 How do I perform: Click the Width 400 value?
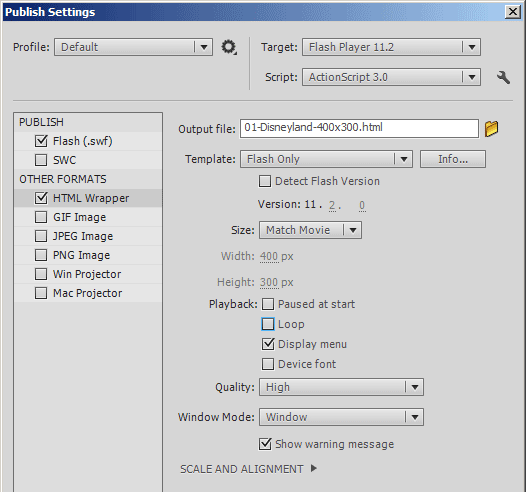269,257
